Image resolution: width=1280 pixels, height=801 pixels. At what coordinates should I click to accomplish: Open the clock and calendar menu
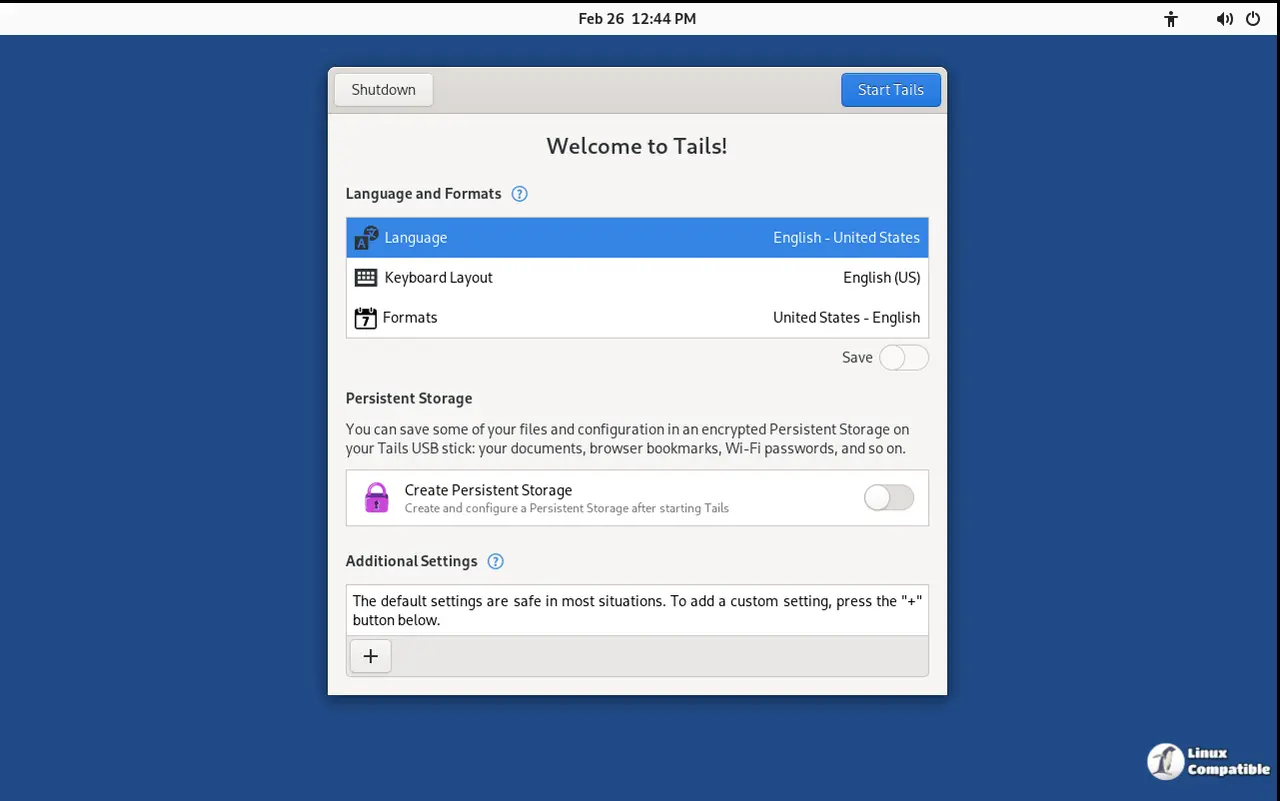637,19
